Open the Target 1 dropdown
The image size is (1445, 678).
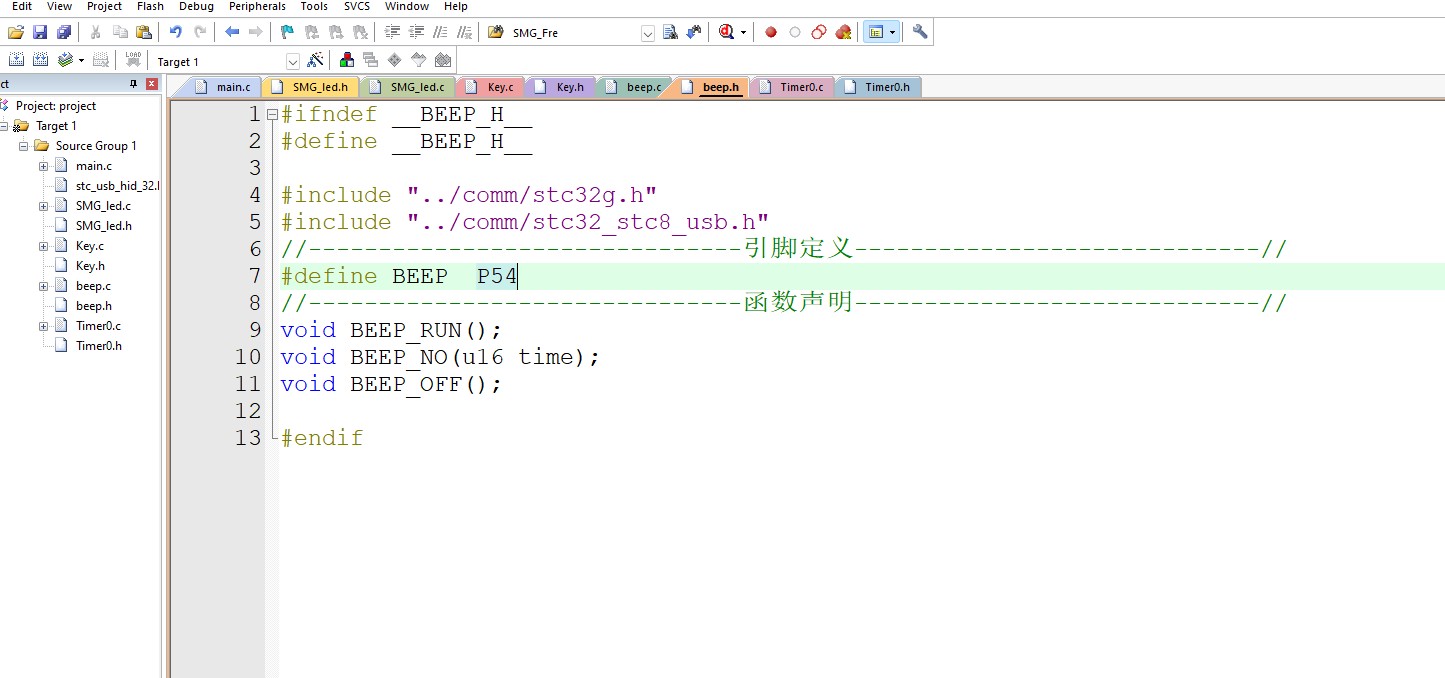click(x=292, y=61)
